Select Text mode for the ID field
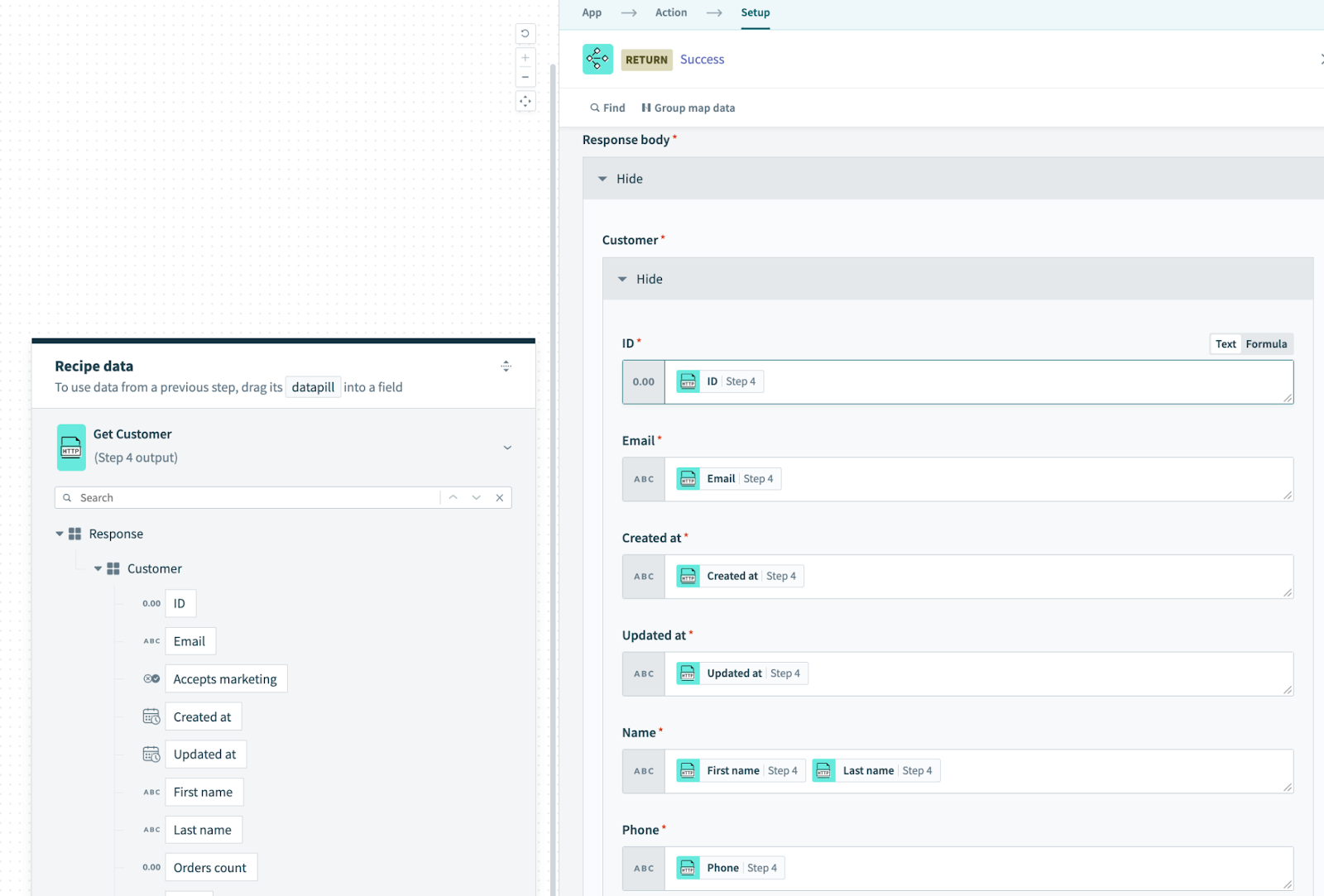This screenshot has height=896, width=1324. (x=1226, y=343)
